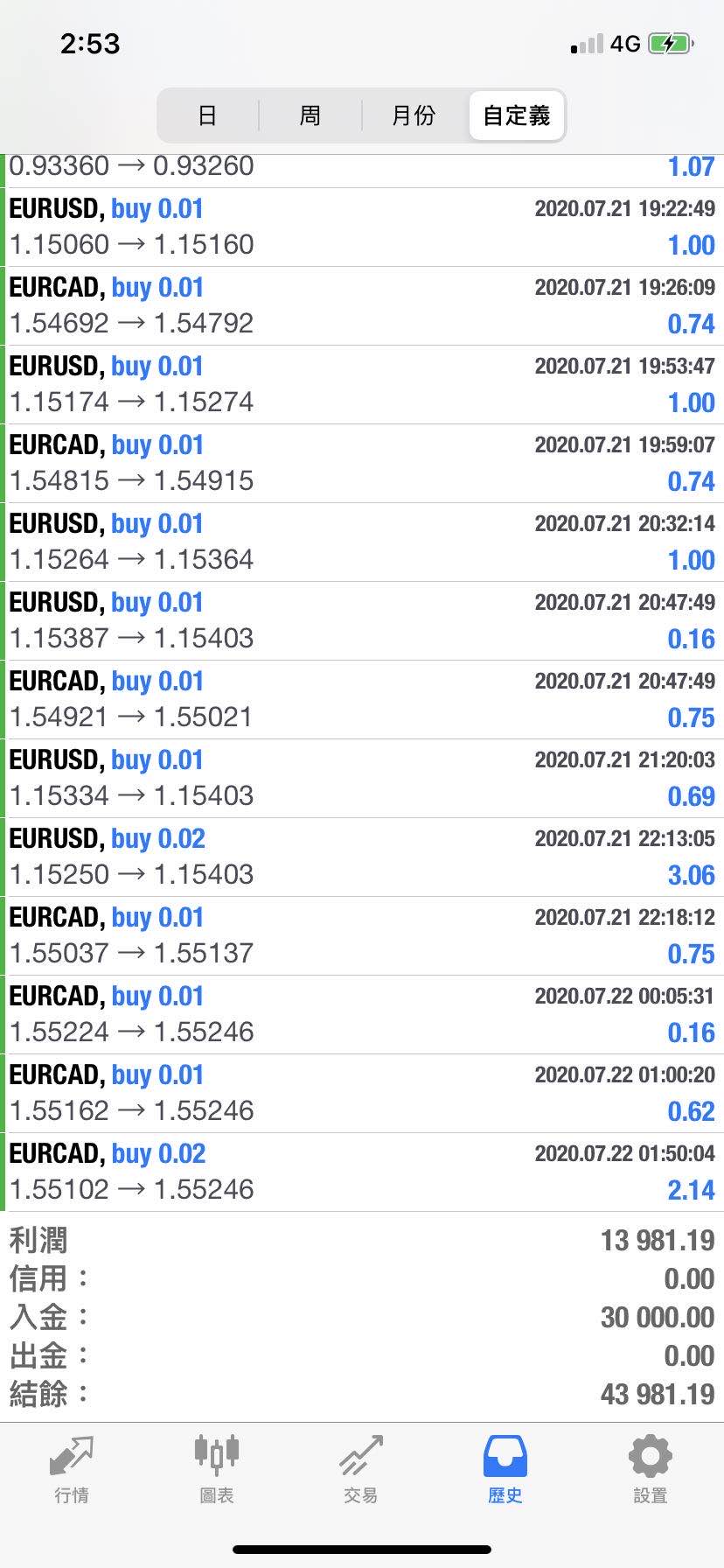Viewport: 724px width, 1568px height.
Task: Tap the battery charging icon
Action: tap(671, 44)
